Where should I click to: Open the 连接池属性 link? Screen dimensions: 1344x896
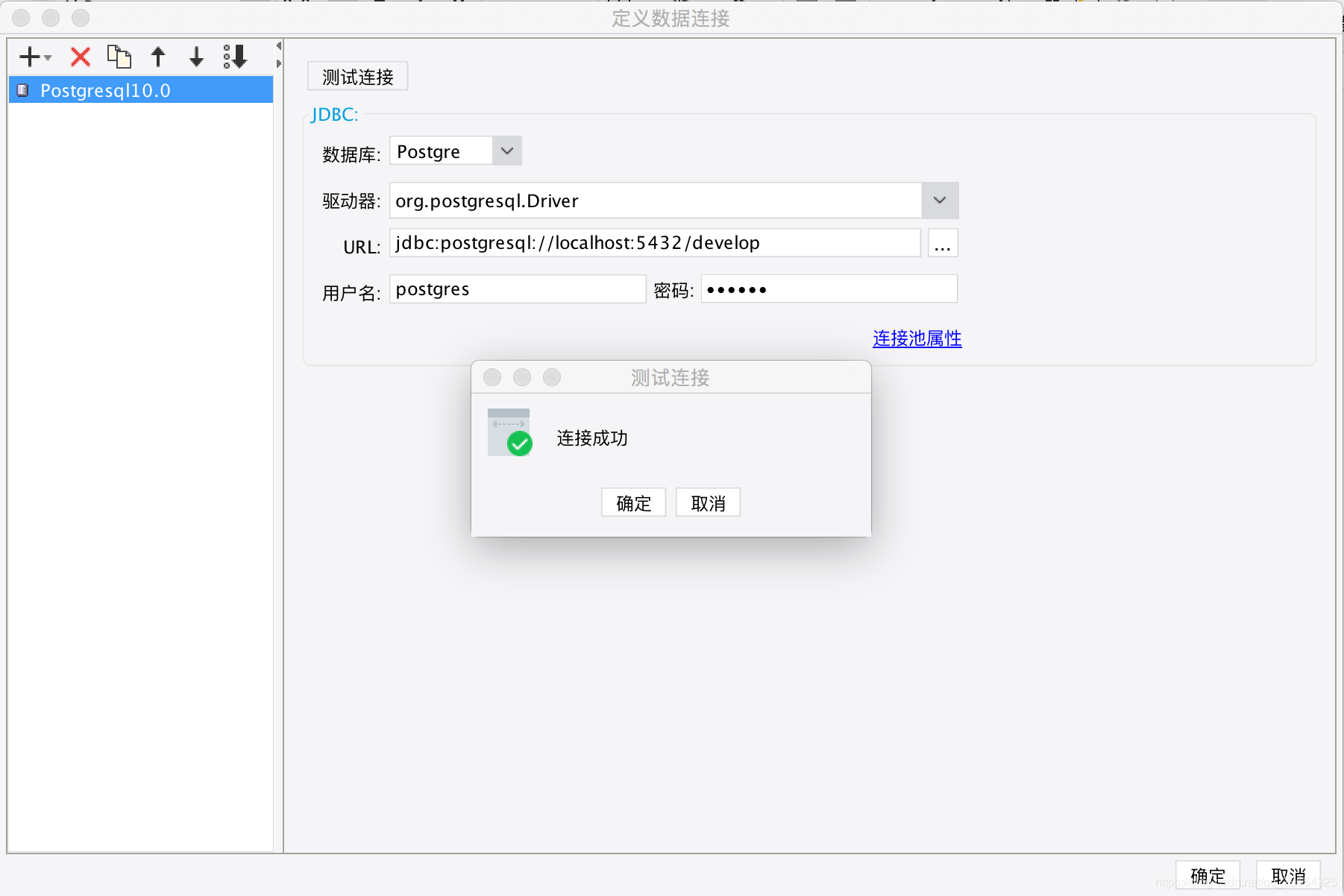point(917,338)
